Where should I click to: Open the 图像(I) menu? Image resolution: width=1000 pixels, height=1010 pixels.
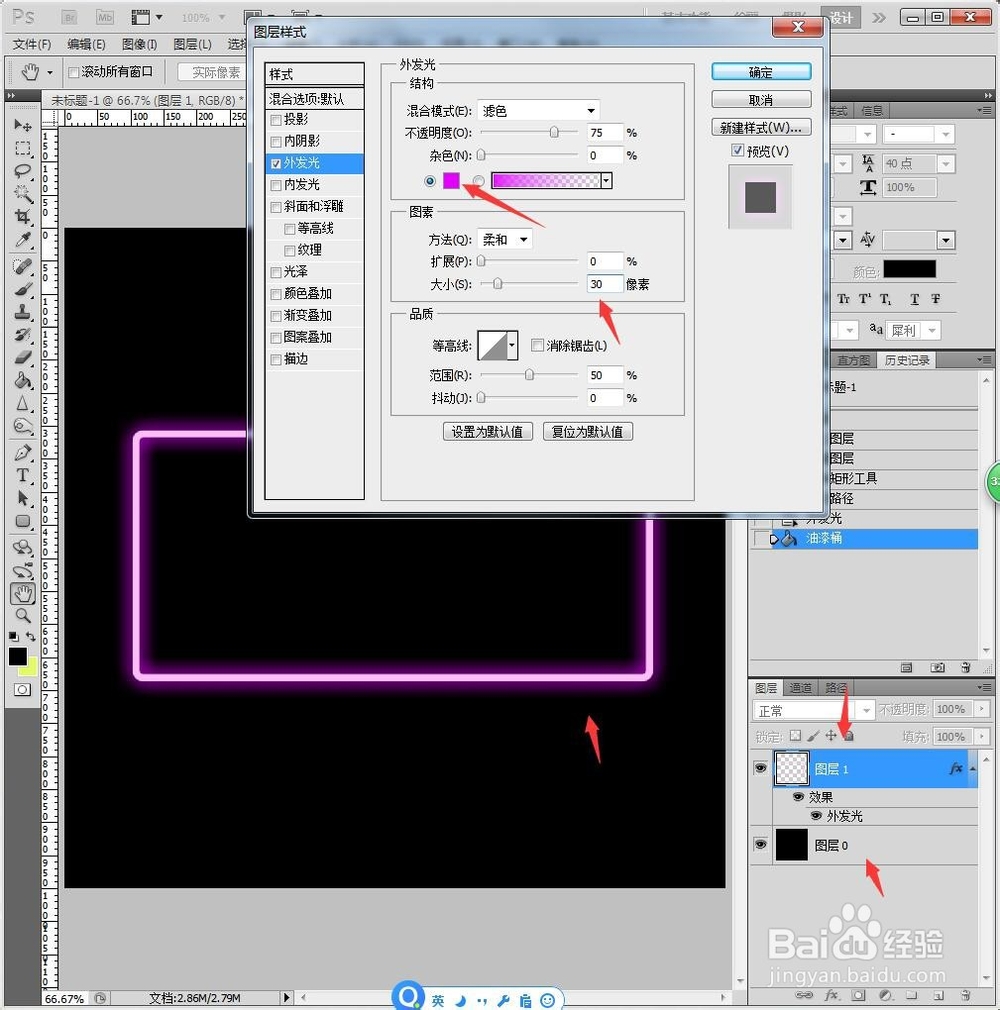pos(139,44)
